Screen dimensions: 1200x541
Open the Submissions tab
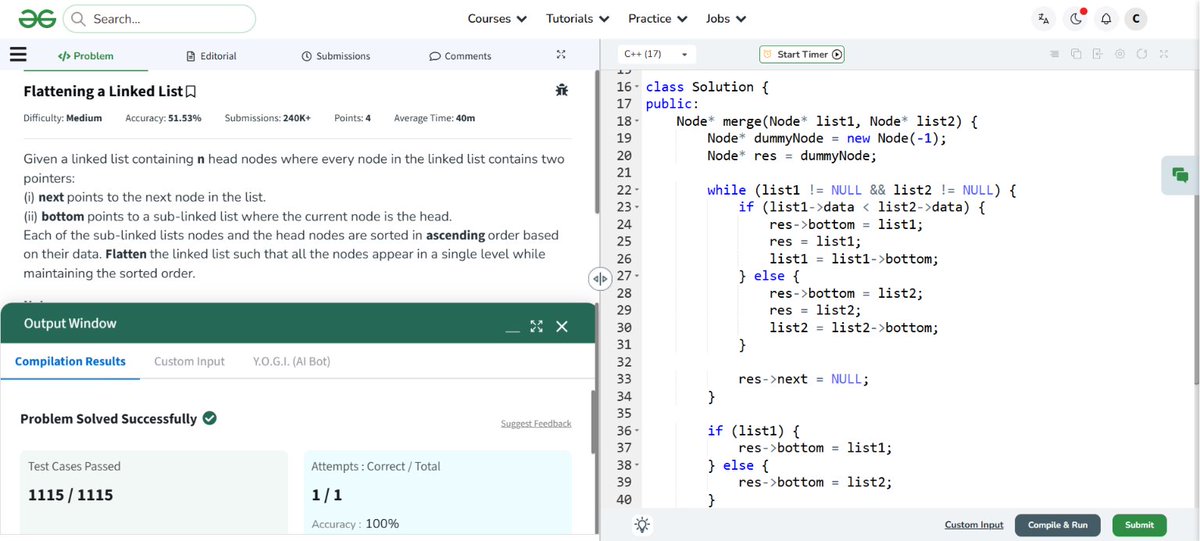click(336, 56)
